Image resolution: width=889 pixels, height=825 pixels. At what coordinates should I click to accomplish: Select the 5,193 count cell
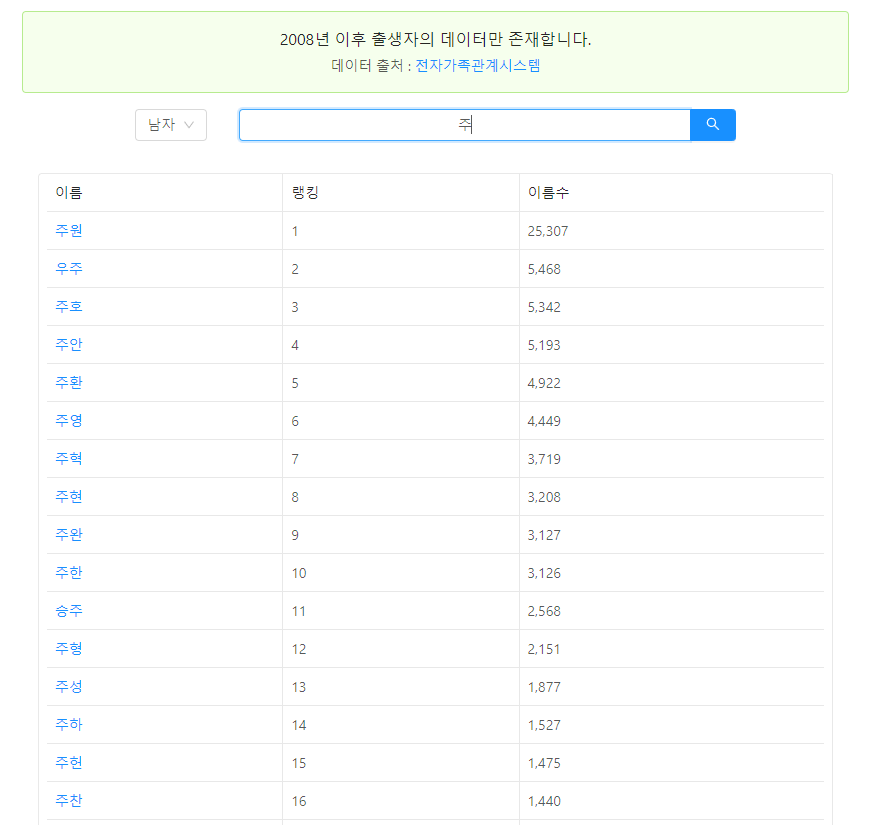[x=671, y=345]
